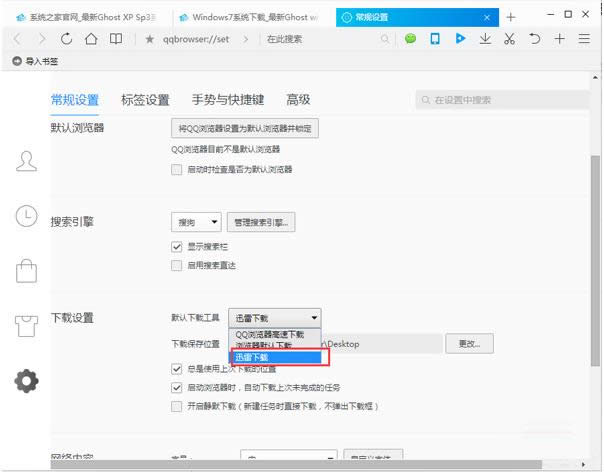Open the hamburger main menu
This screenshot has width=604, height=474.
tap(584, 39)
